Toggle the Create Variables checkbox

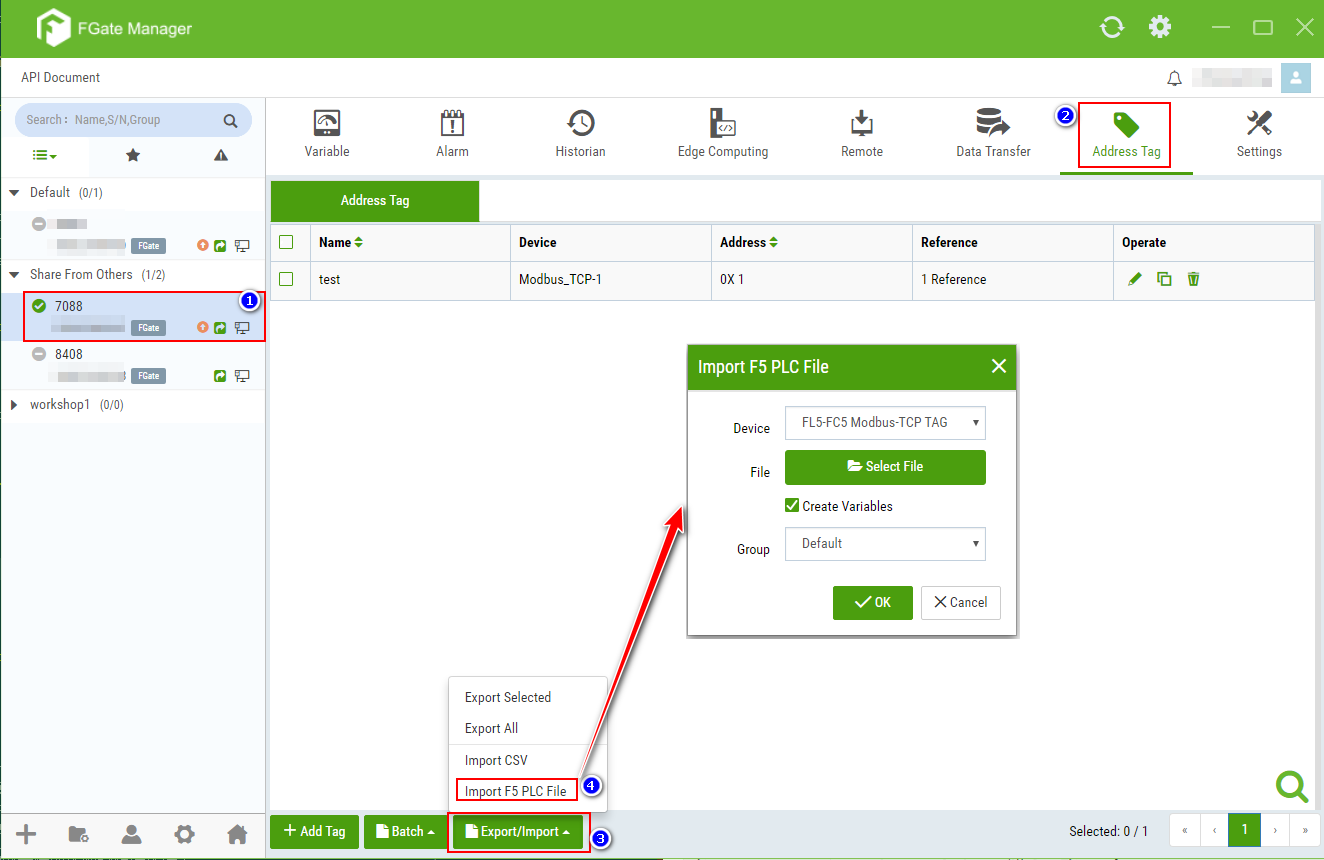click(x=792, y=506)
